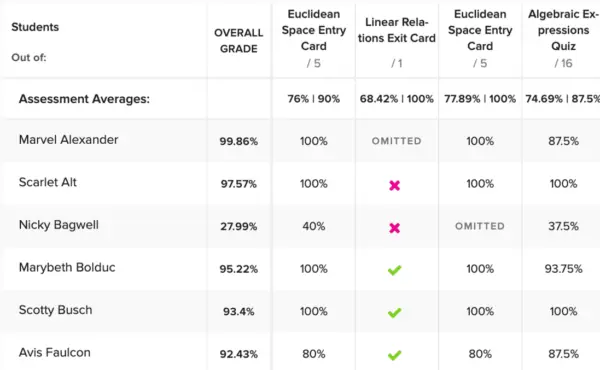
Task: Click Marybeth Bolduc's green checkmark
Action: [x=395, y=270]
